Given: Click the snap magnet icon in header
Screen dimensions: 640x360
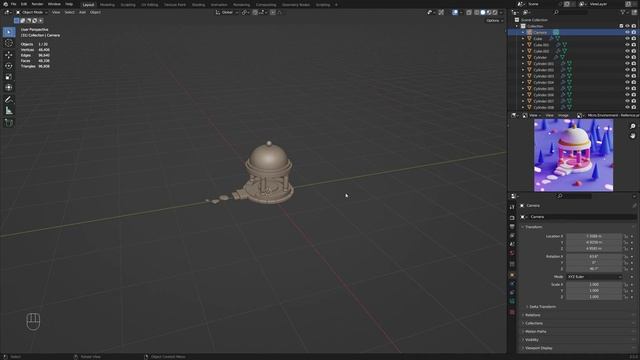Looking at the screenshot, I should pyautogui.click(x=255, y=12).
